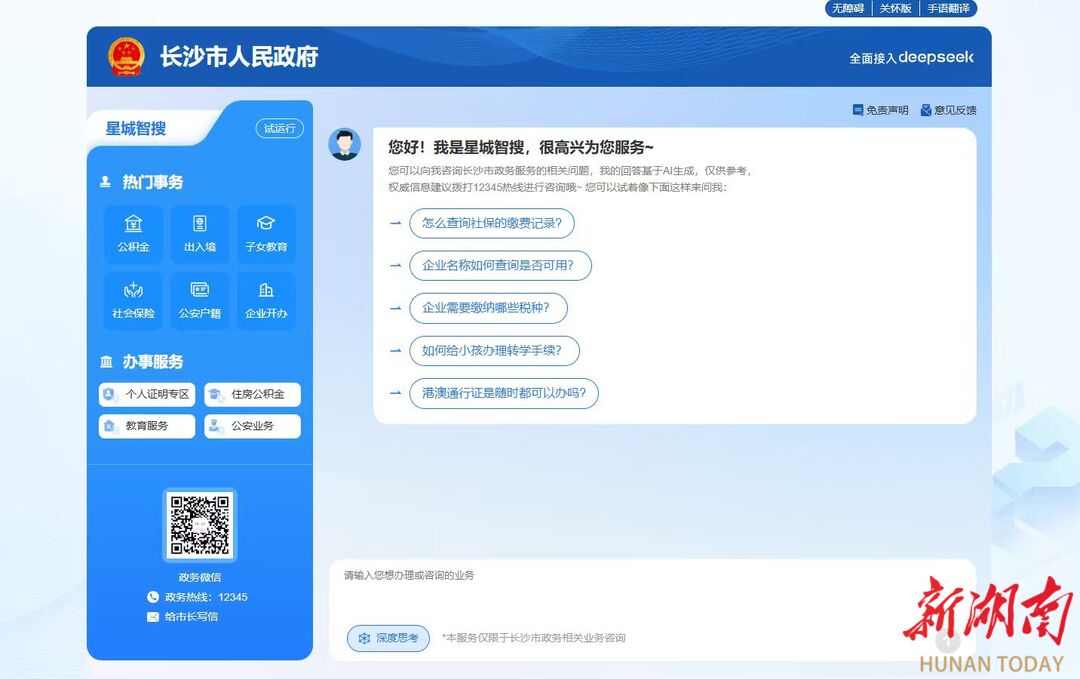Screen dimensions: 1080x679
Task: Select the 企业开办 business setup icon
Action: point(266,300)
